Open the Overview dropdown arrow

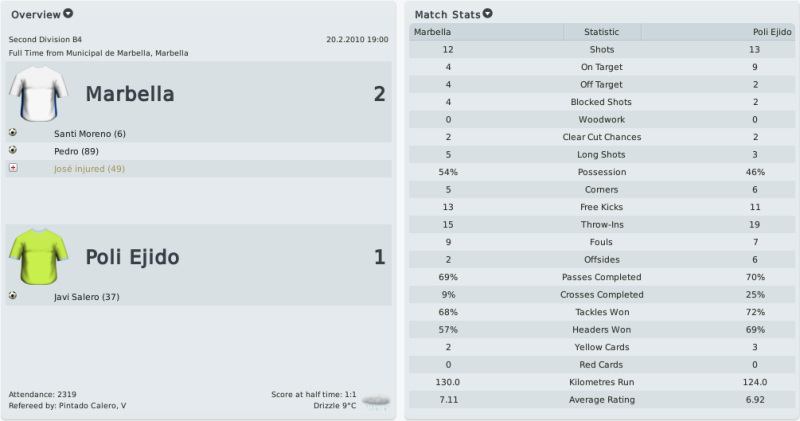68,14
